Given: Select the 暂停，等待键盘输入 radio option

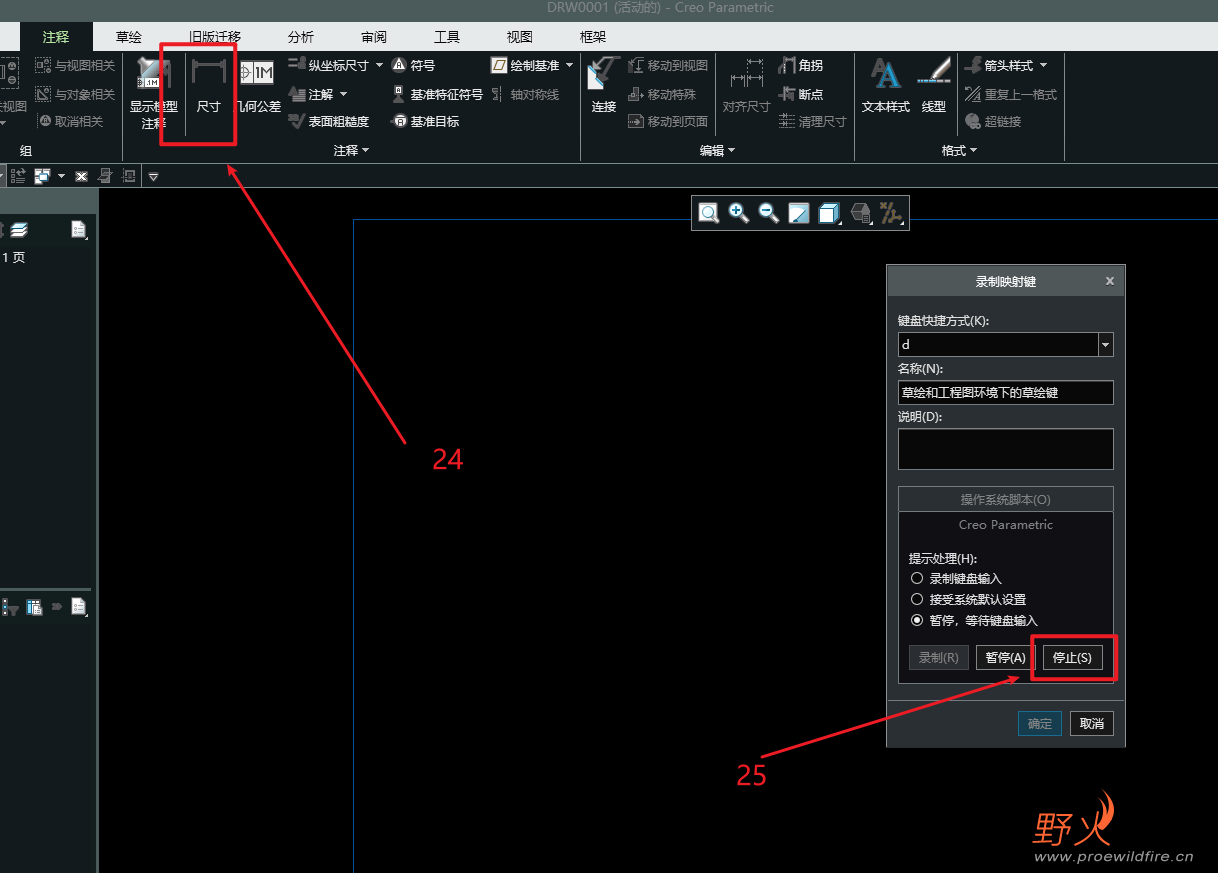Looking at the screenshot, I should tap(916, 621).
